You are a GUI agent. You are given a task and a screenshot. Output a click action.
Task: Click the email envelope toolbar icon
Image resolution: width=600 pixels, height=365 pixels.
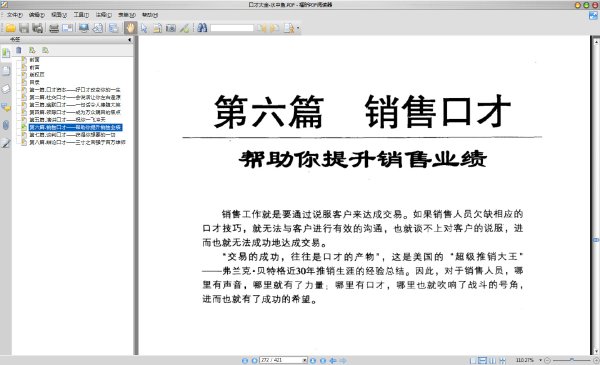tap(68, 28)
